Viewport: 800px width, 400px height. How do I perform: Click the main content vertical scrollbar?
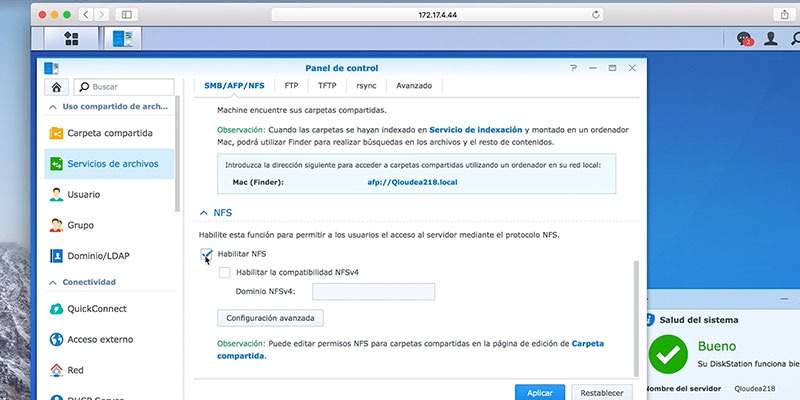click(x=636, y=318)
